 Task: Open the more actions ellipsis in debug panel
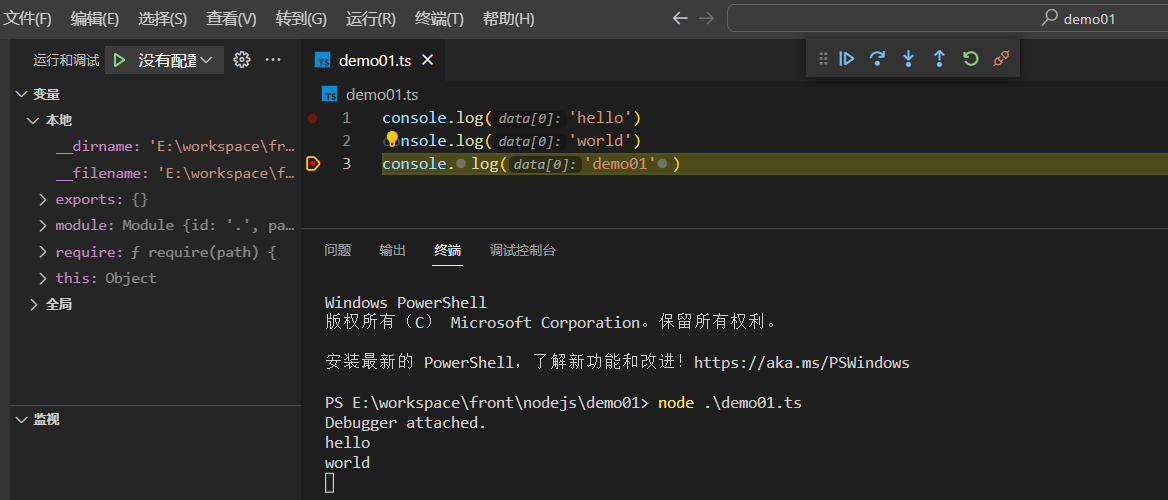[273, 60]
